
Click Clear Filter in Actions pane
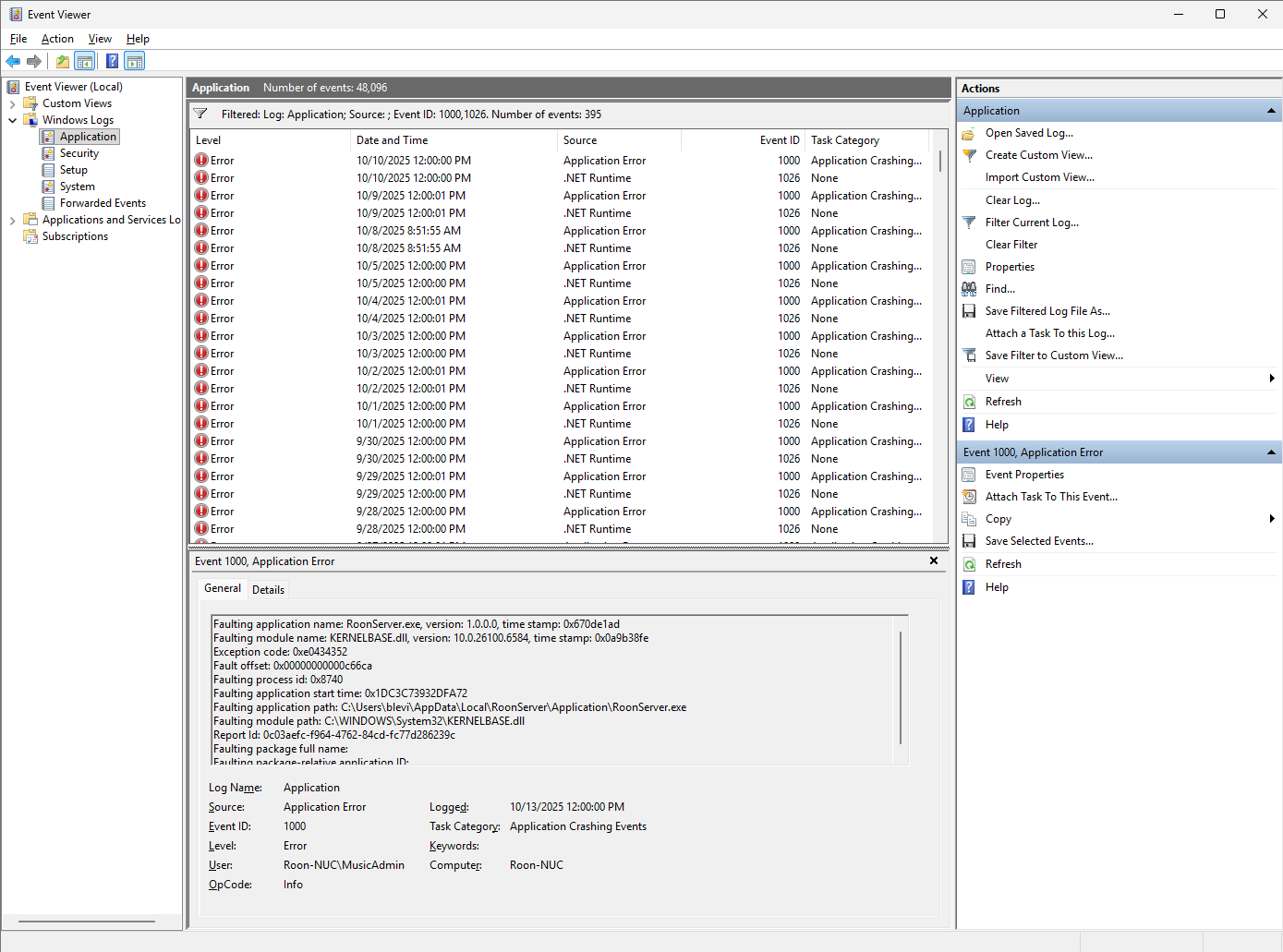(x=1011, y=245)
